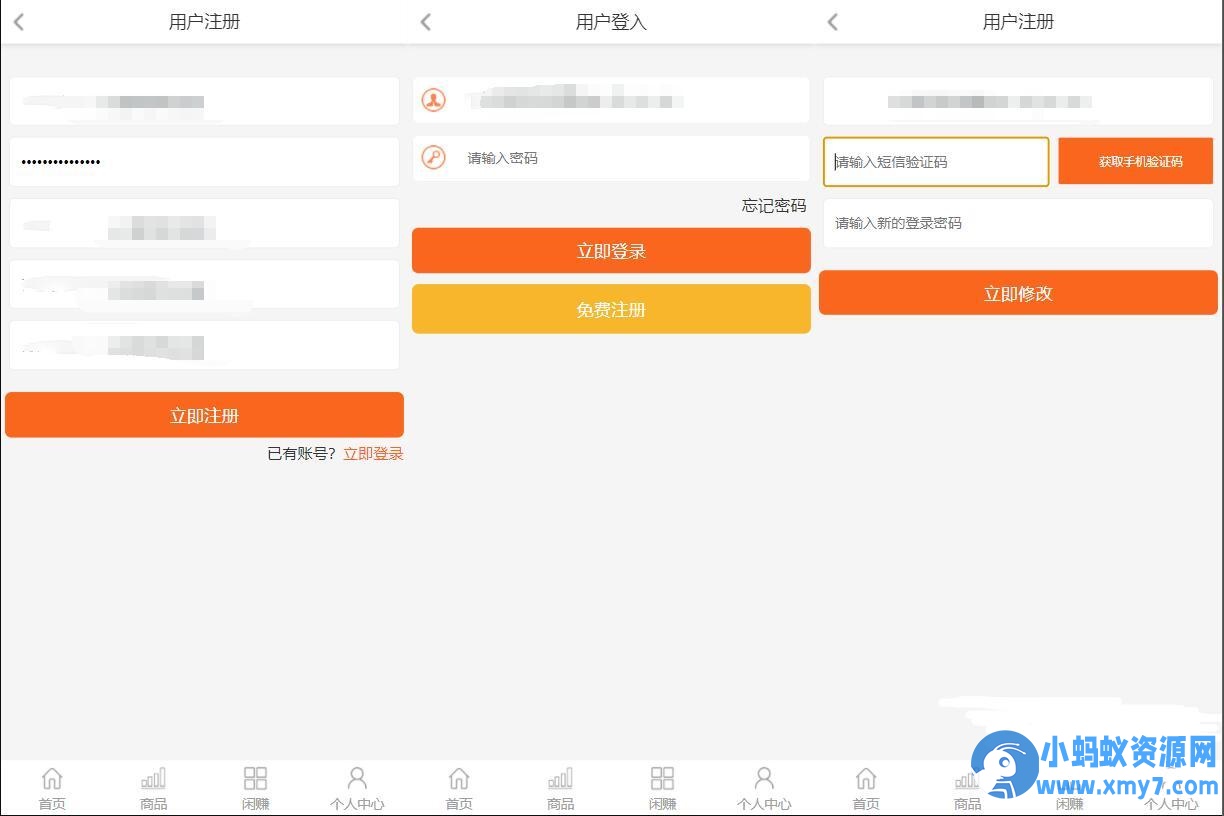Open 商品 in the middle screen's bottom bar
Screen dimensions: 1224x816
[560, 788]
